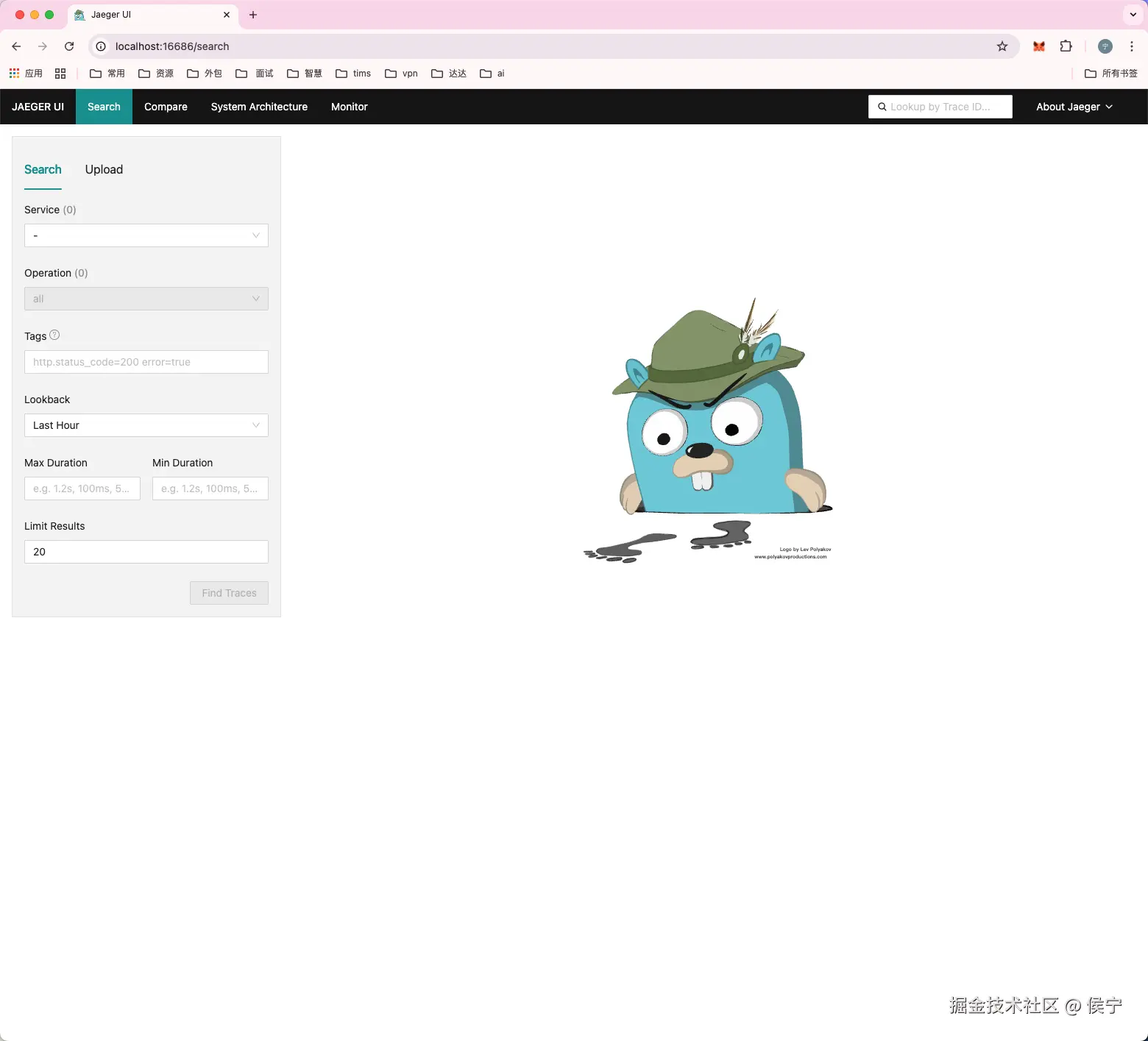Click the Limit Results field showing 20
Viewport: 1148px width, 1041px height.
[146, 552]
